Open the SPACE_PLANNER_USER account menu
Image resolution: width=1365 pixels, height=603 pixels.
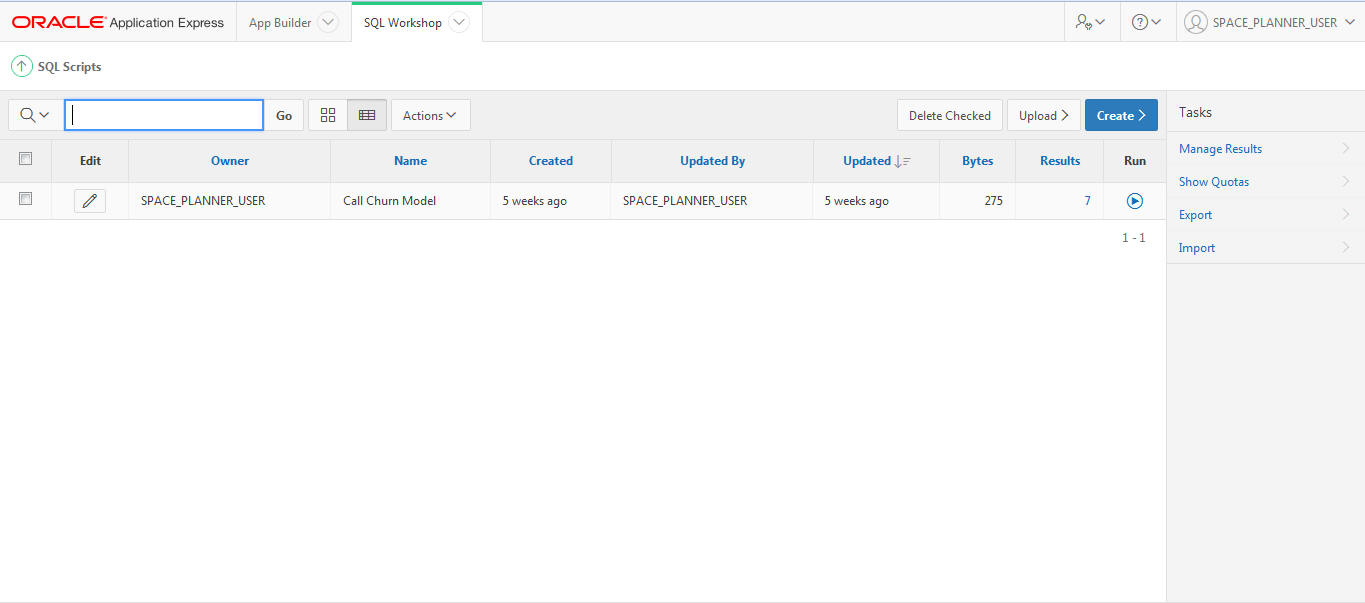[1270, 22]
